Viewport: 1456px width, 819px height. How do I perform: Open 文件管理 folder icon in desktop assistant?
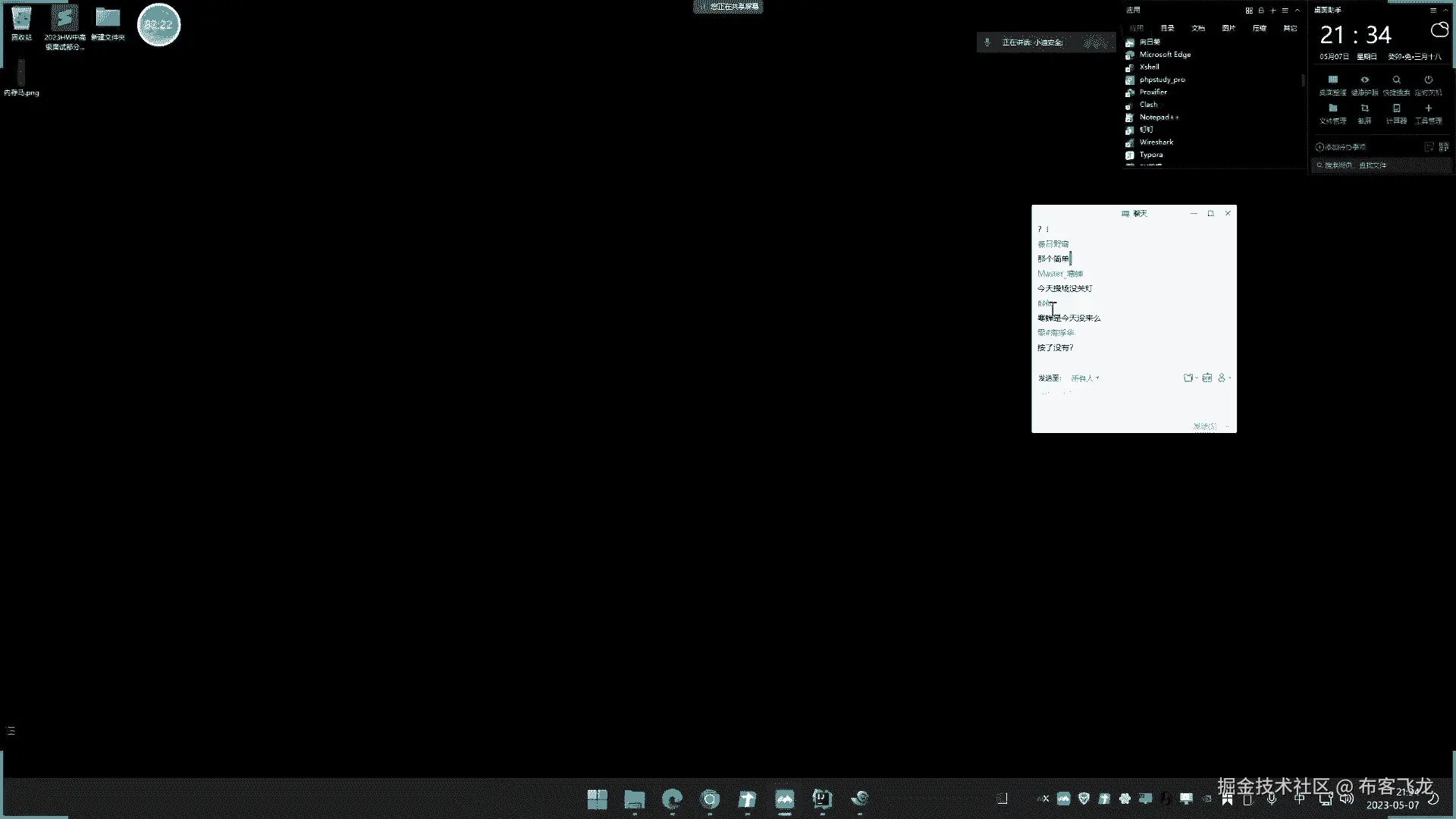[1332, 108]
